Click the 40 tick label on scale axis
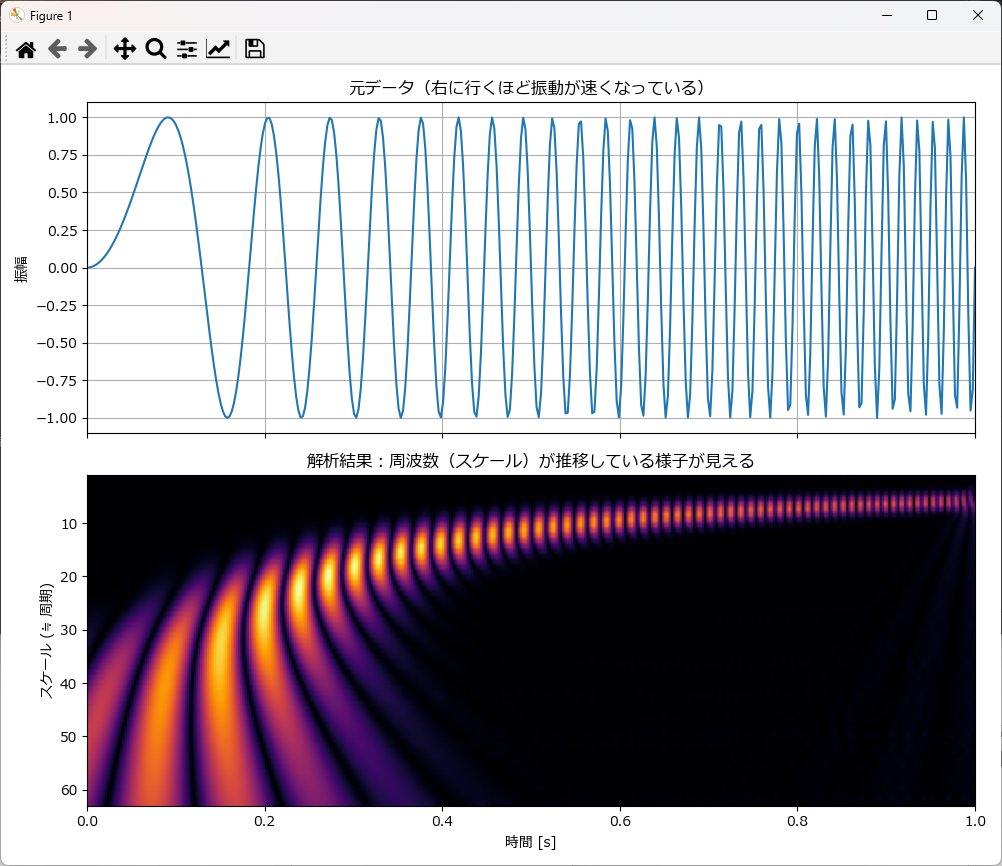 [x=69, y=683]
